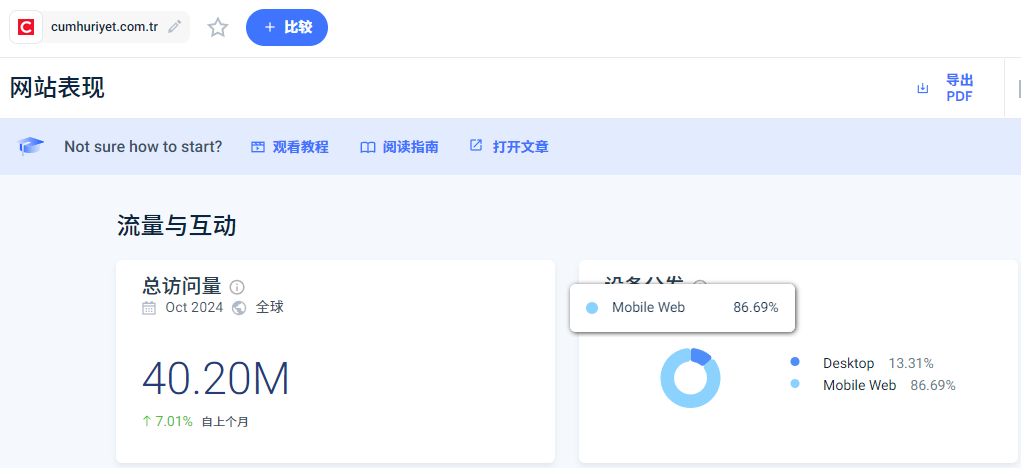Open the 观看教程 tutorial link

pyautogui.click(x=300, y=147)
